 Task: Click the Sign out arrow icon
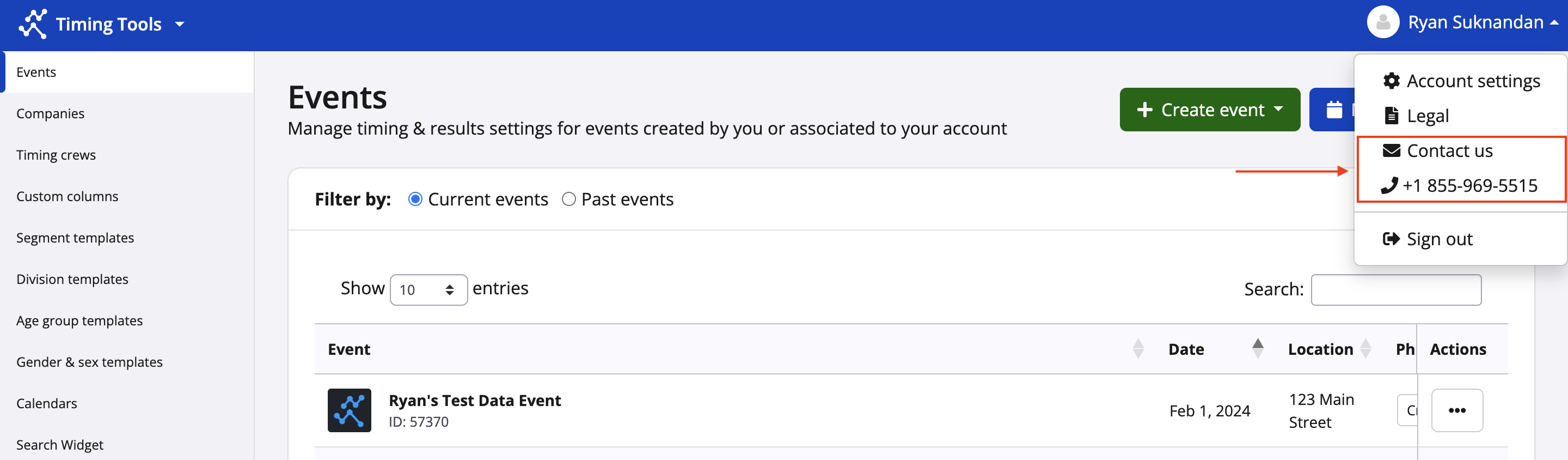click(1392, 239)
